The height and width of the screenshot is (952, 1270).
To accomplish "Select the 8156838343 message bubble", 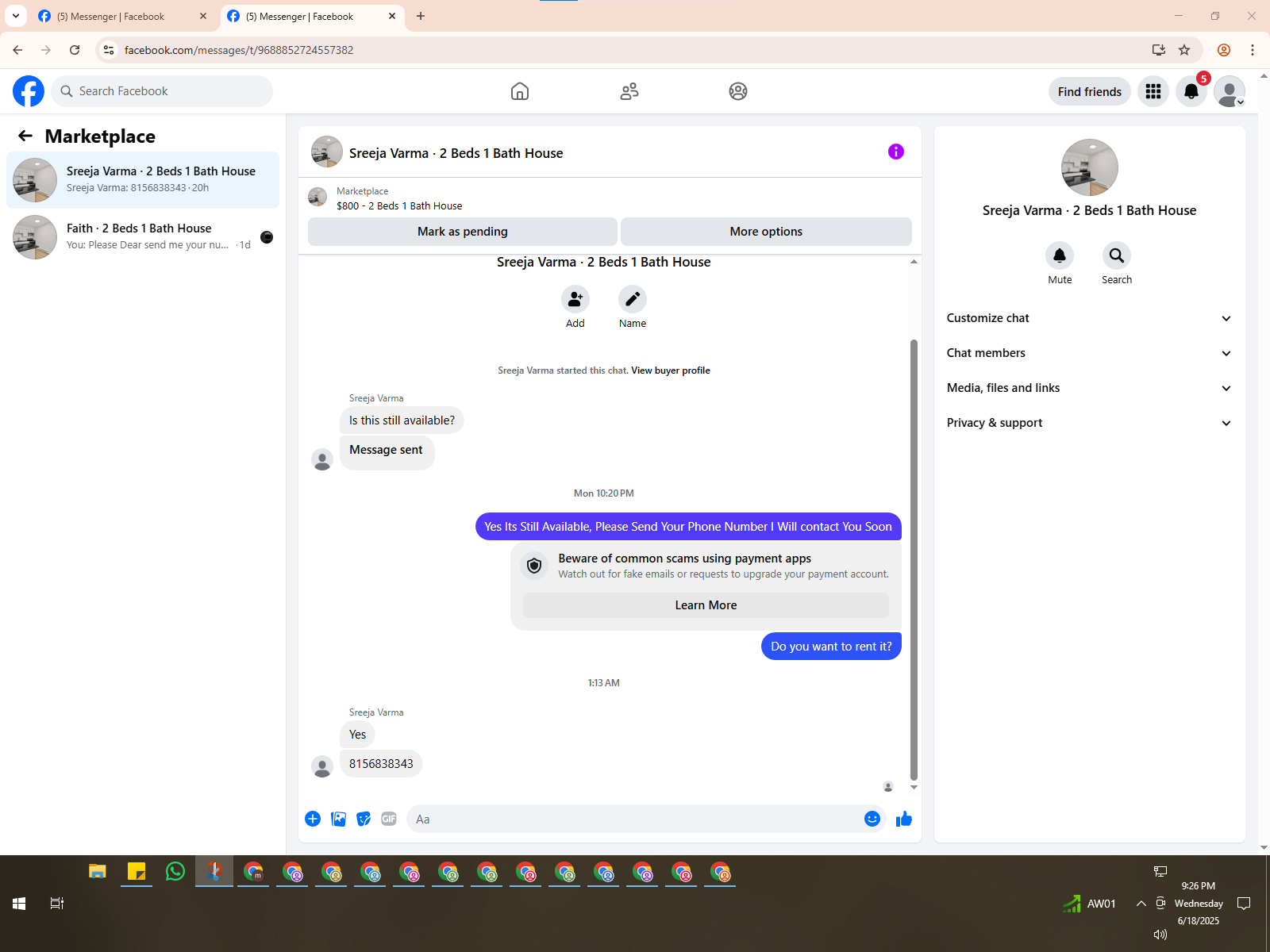I will pos(381,764).
